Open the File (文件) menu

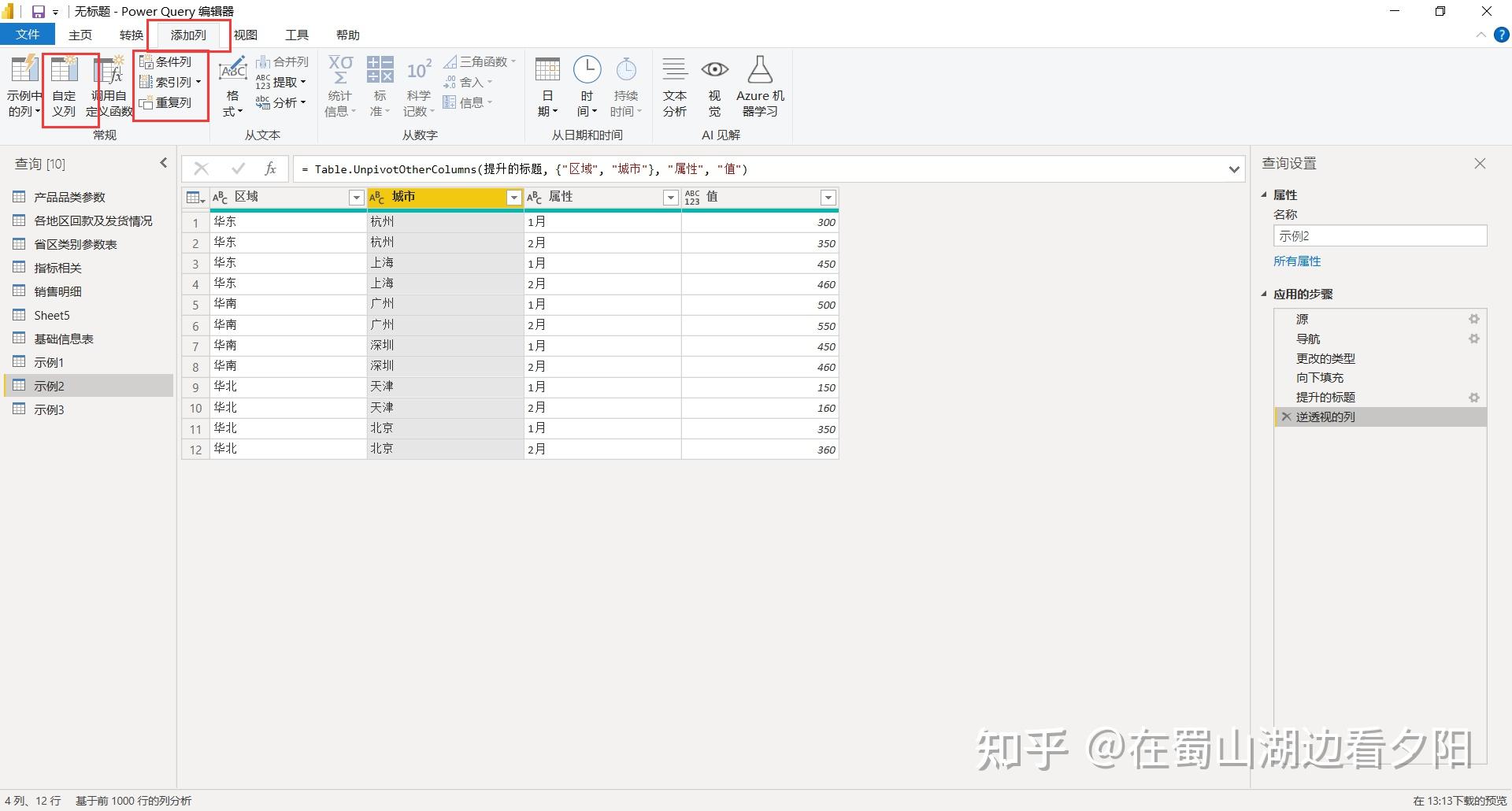coord(28,35)
